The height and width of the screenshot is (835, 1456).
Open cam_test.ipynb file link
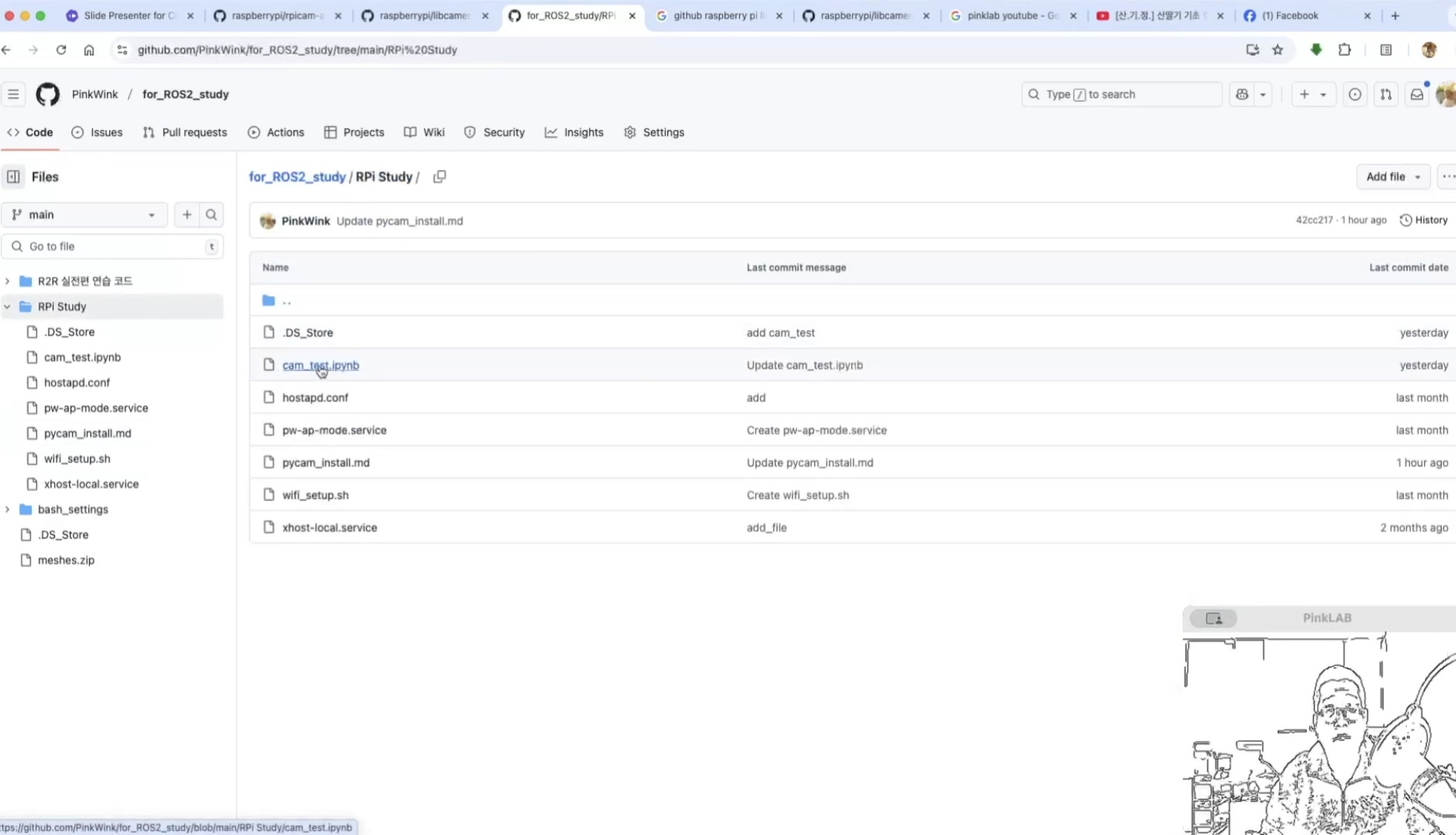[321, 365]
